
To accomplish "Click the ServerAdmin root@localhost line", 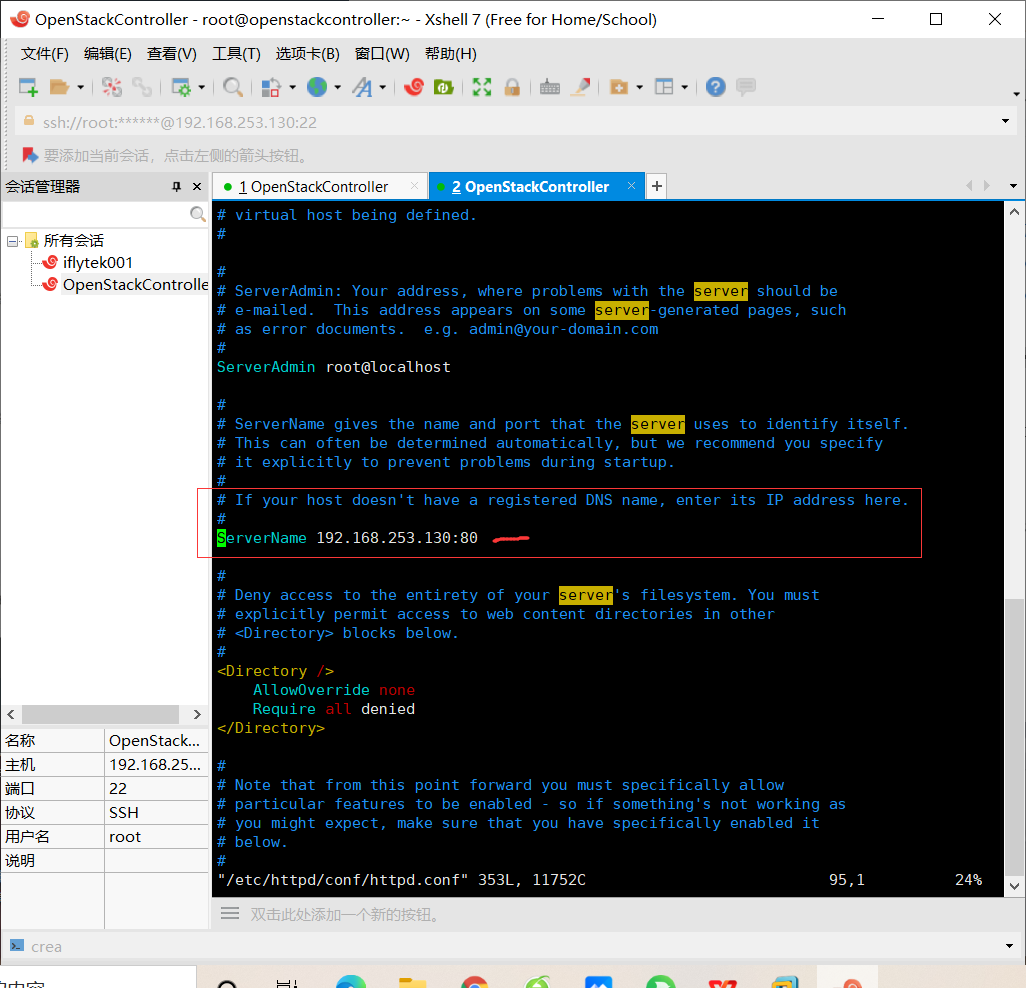I will click(x=334, y=367).
